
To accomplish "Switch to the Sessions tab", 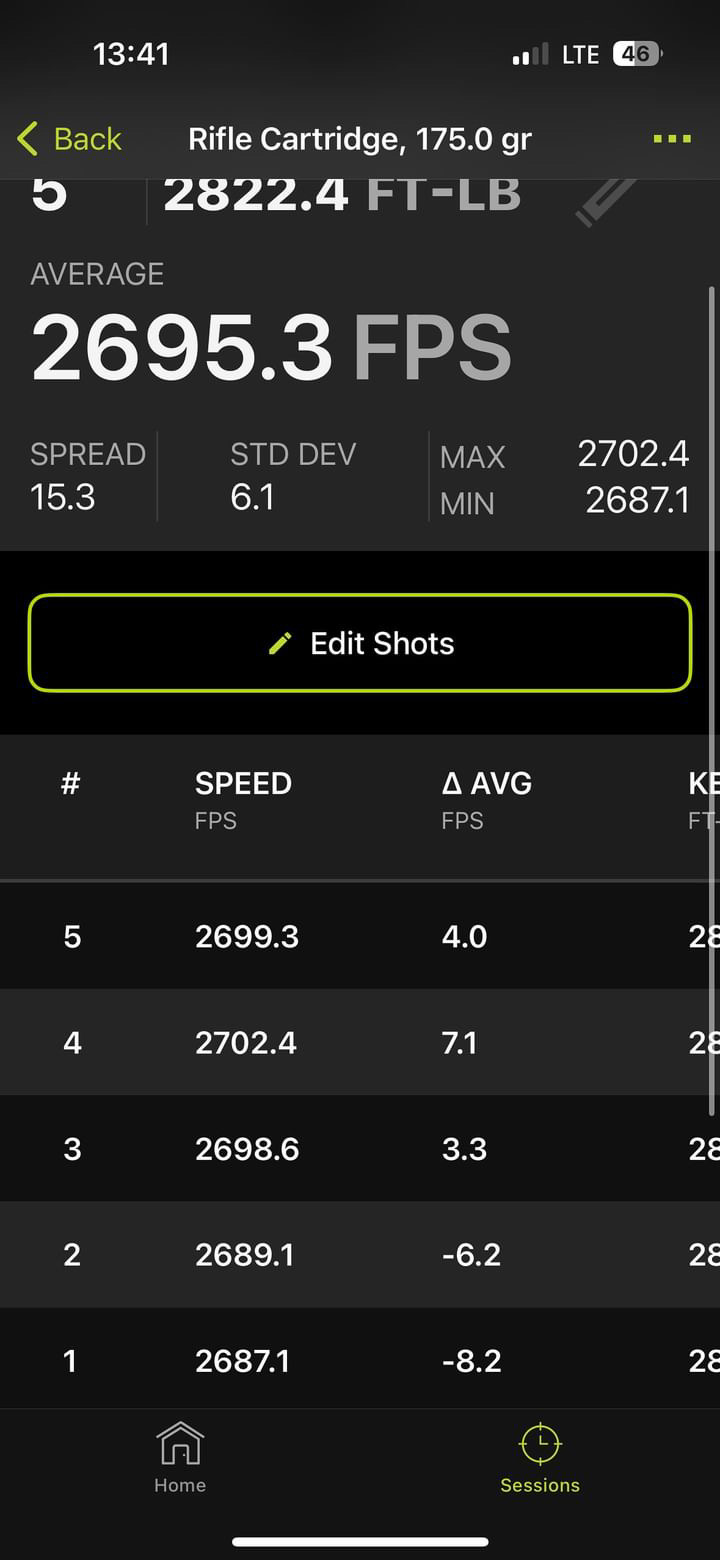I will pos(540,1460).
